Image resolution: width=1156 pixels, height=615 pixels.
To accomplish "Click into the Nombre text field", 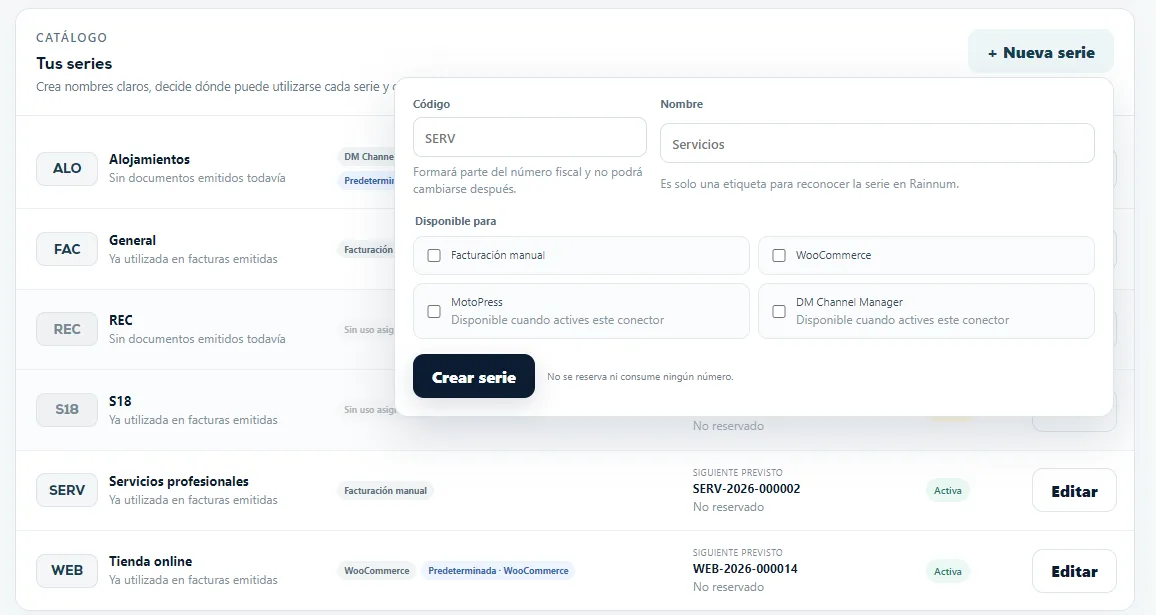I will [877, 143].
